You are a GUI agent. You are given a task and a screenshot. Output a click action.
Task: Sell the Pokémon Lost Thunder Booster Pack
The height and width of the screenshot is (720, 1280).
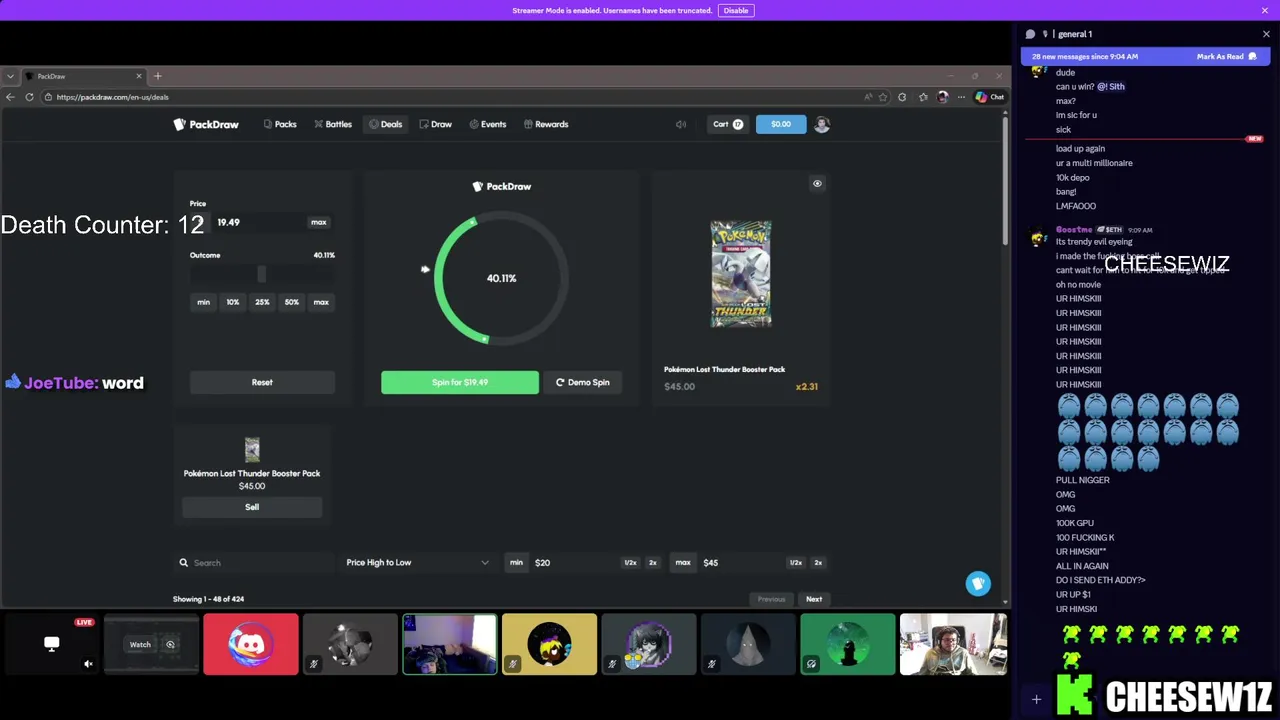252,507
